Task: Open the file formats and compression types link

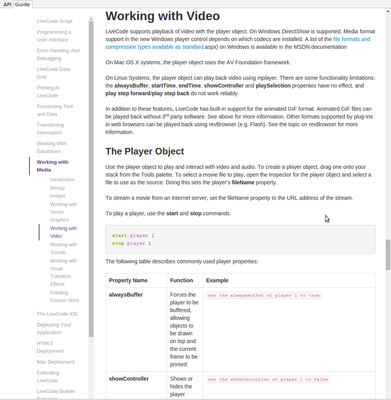Action: pos(238,43)
